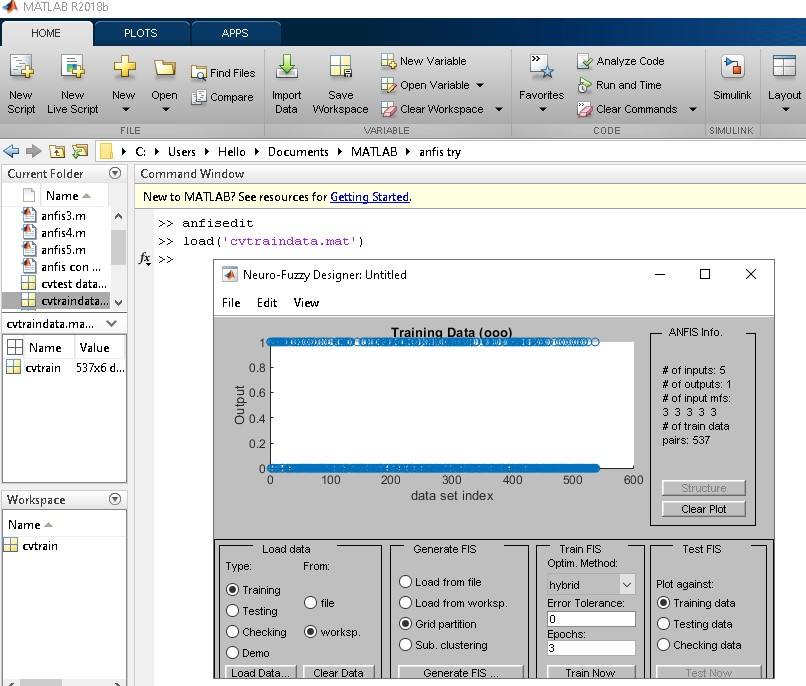Click the Clear Workspace icon

[x=388, y=109]
